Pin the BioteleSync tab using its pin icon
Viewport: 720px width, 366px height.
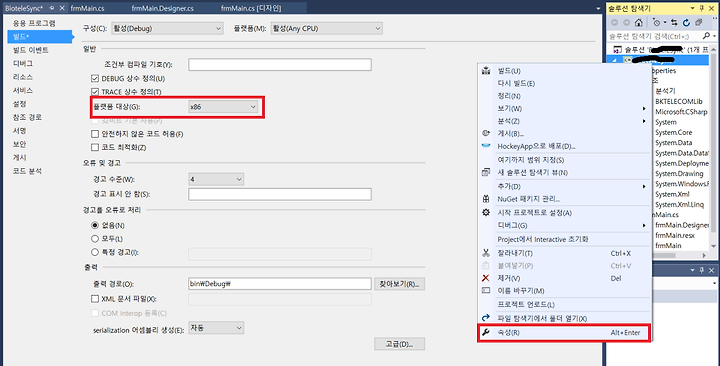pos(52,8)
